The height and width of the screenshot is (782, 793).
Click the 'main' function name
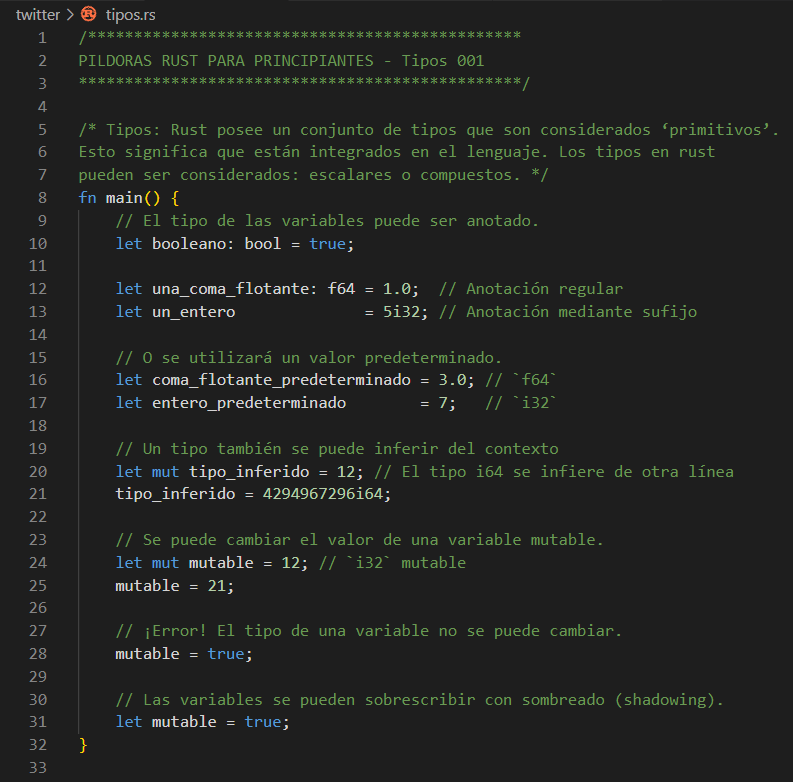124,198
